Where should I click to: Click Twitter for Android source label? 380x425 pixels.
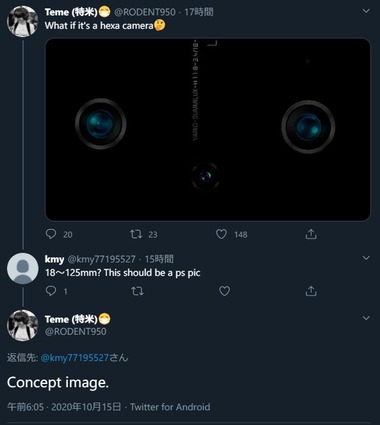tap(170, 407)
